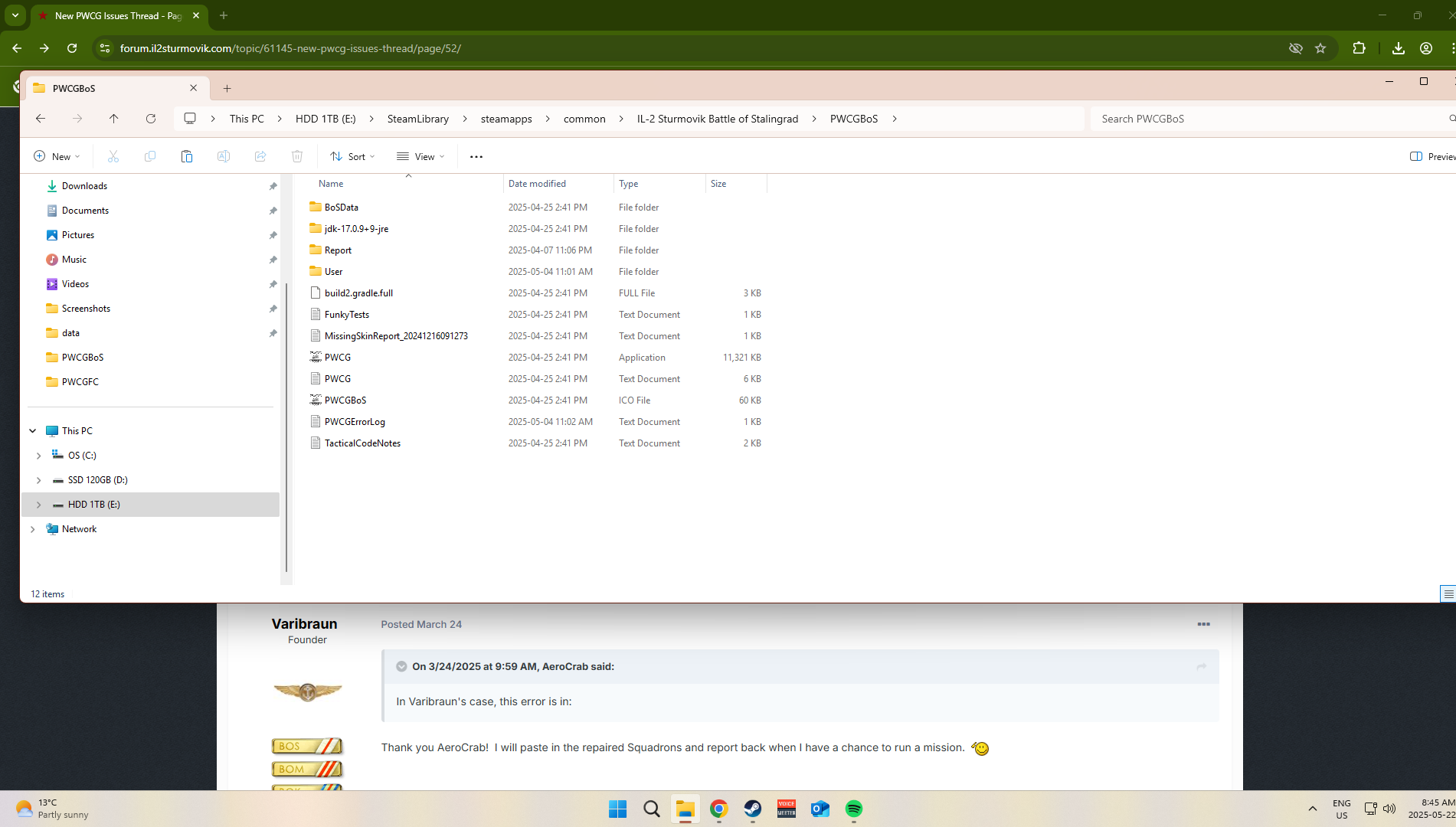Click the Paste clipboard icon
Viewport: 1456px width, 827px height.
click(x=187, y=156)
